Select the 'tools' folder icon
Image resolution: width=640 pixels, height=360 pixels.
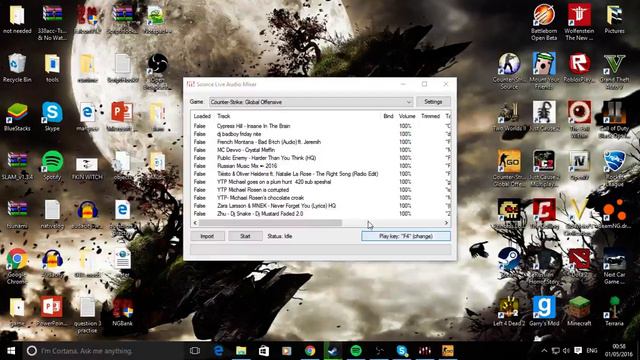(x=52, y=68)
